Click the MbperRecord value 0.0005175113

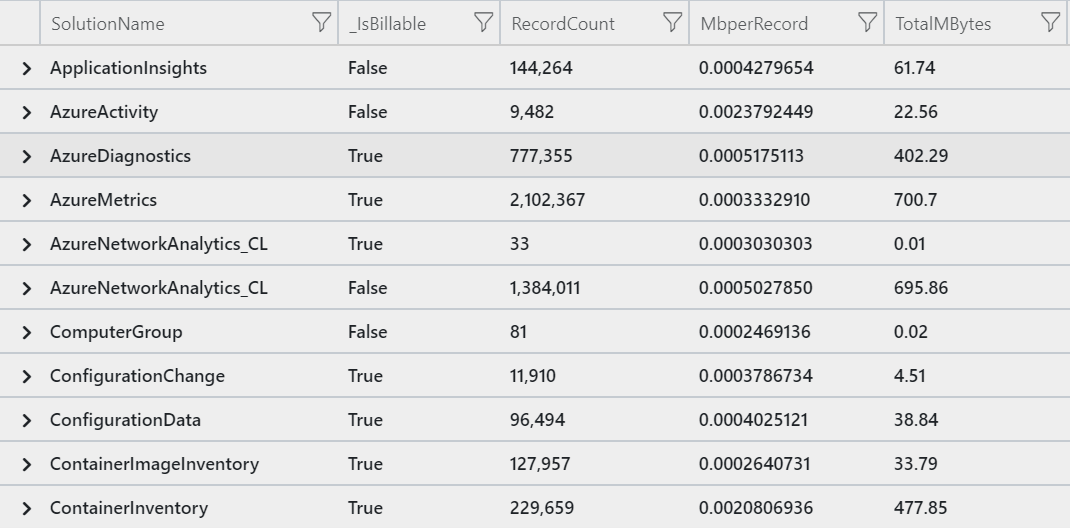point(751,156)
